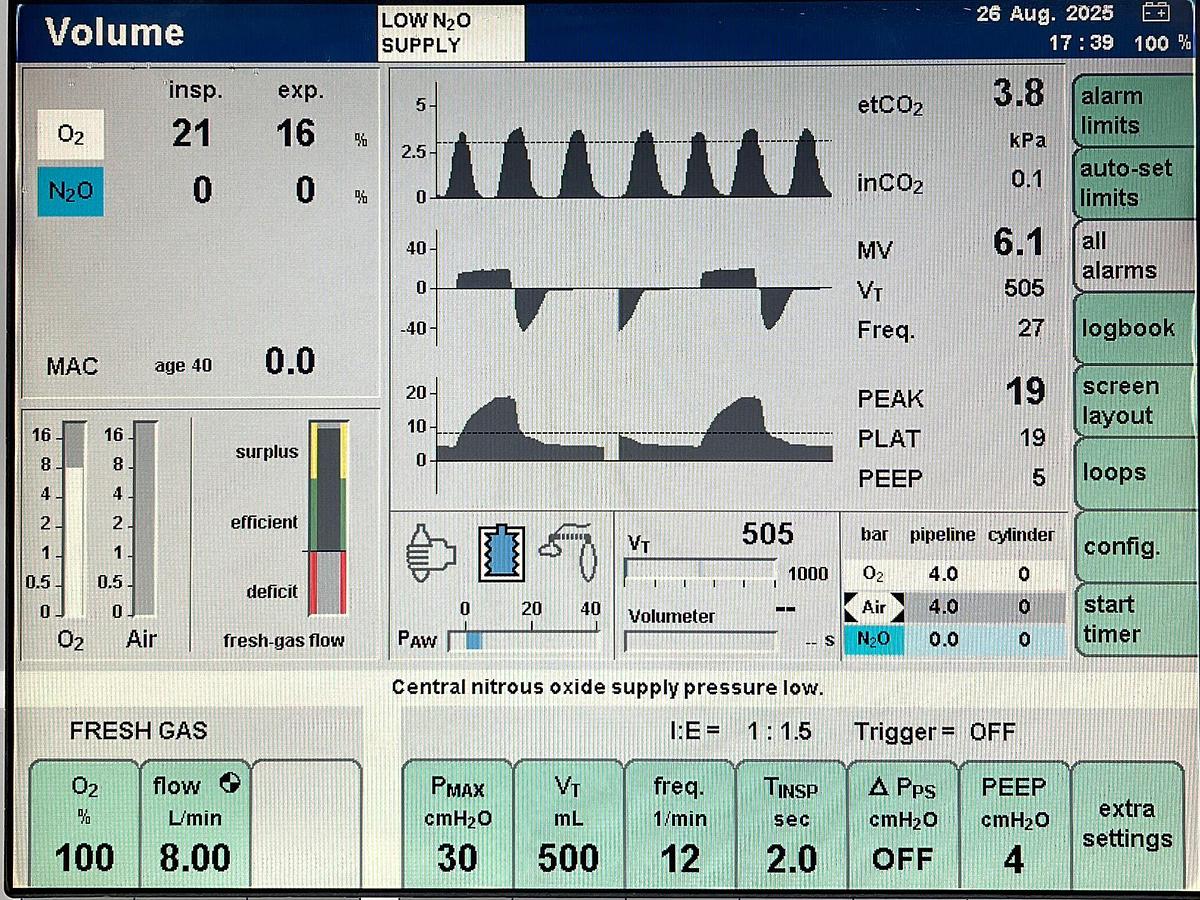Tap the Air flow tube gauge
1200x900 pixels.
click(x=145, y=518)
